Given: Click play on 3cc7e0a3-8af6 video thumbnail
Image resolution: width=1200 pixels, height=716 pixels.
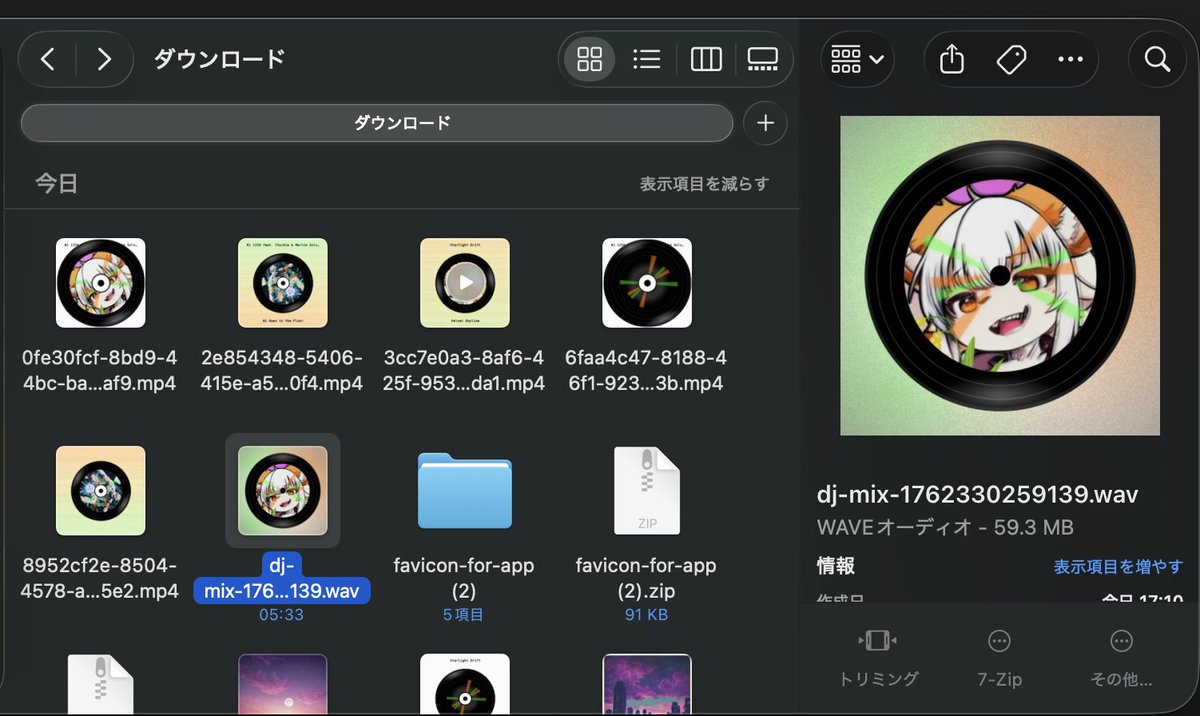Looking at the screenshot, I should click(465, 283).
